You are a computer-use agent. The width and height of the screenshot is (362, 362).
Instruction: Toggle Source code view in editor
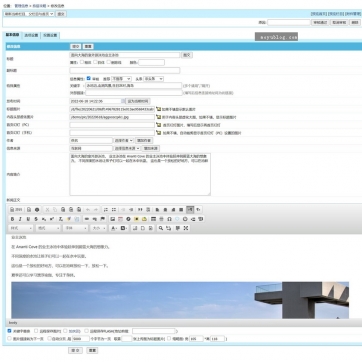[x=16, y=210]
